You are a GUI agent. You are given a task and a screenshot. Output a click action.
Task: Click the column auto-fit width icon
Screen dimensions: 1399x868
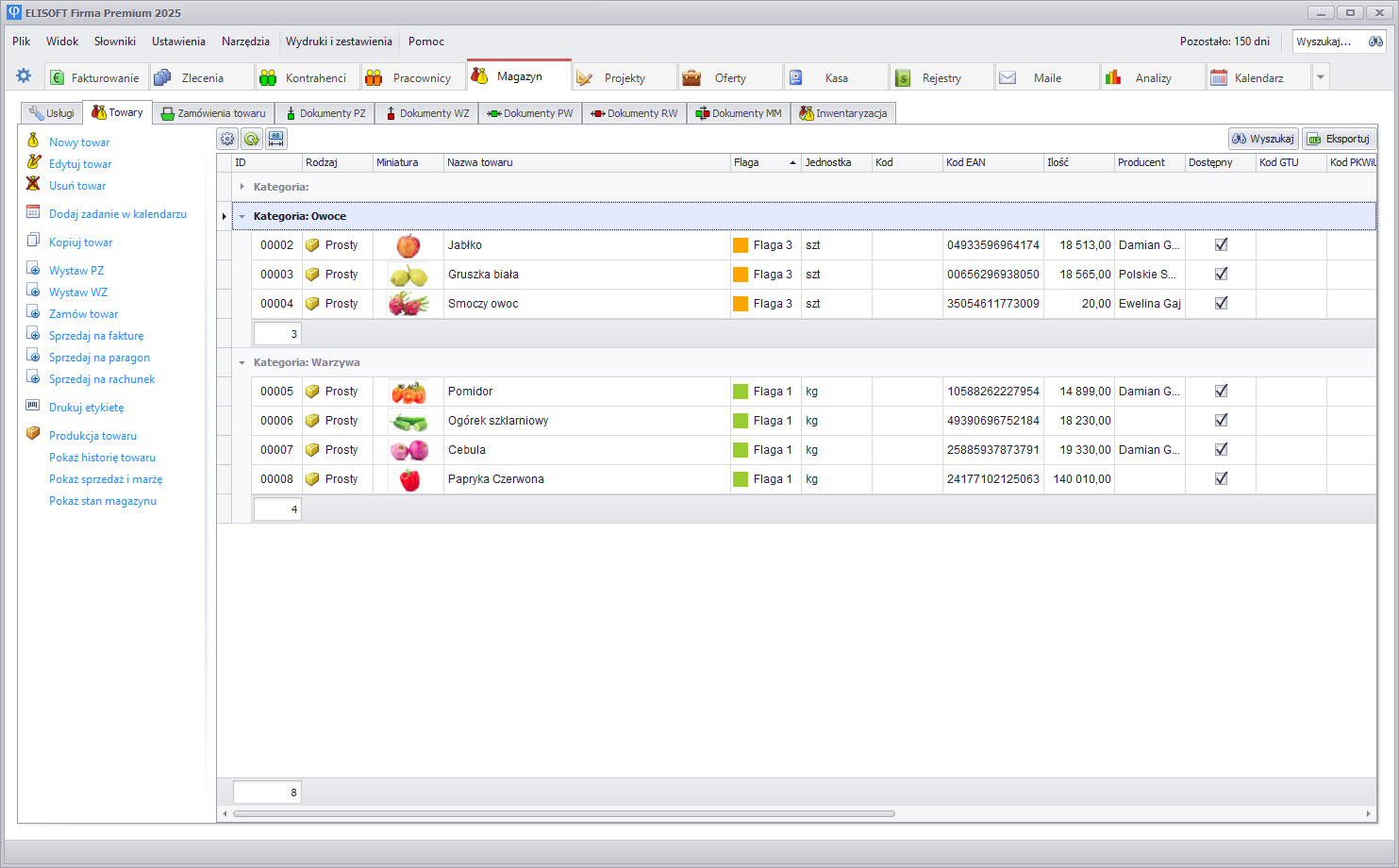click(x=275, y=139)
